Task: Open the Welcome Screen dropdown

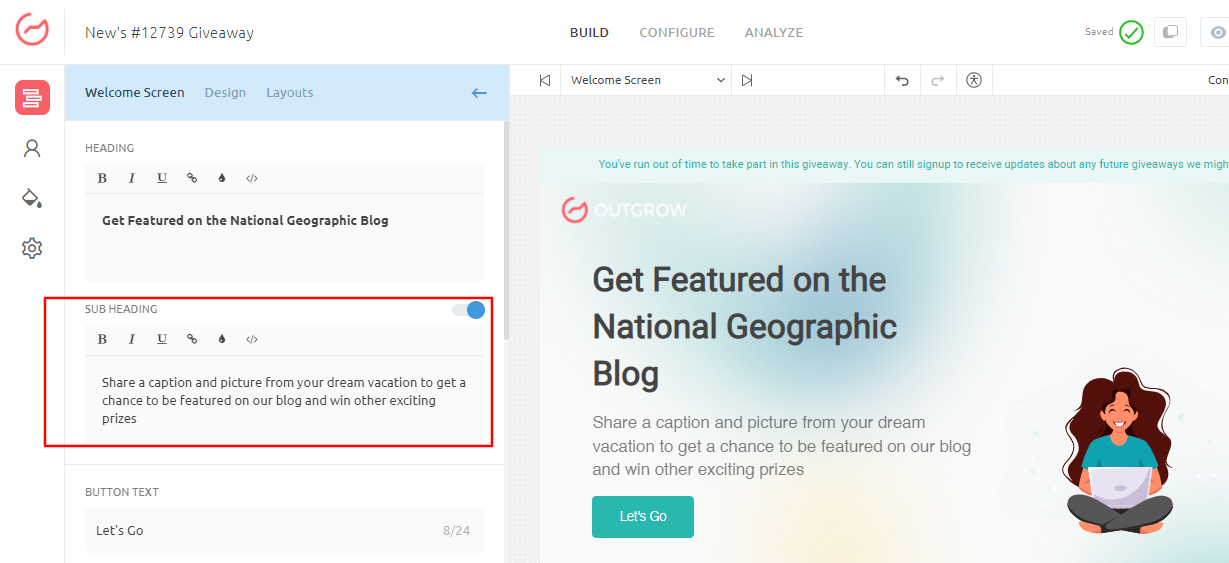Action: coord(646,80)
